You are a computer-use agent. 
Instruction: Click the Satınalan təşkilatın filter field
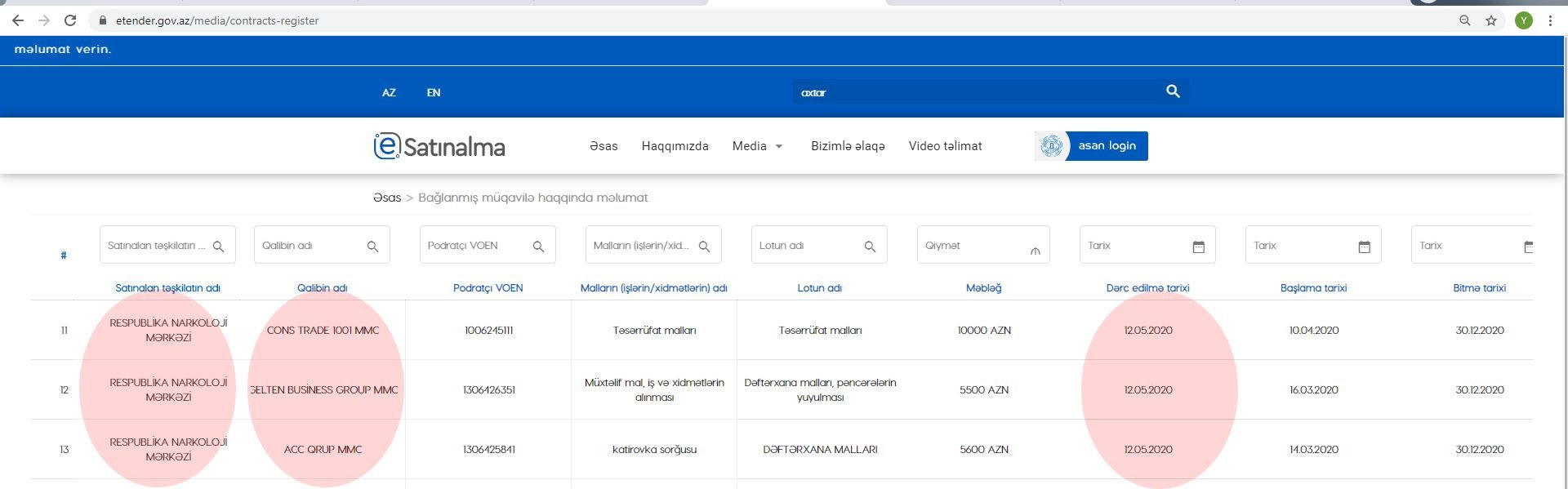[167, 245]
